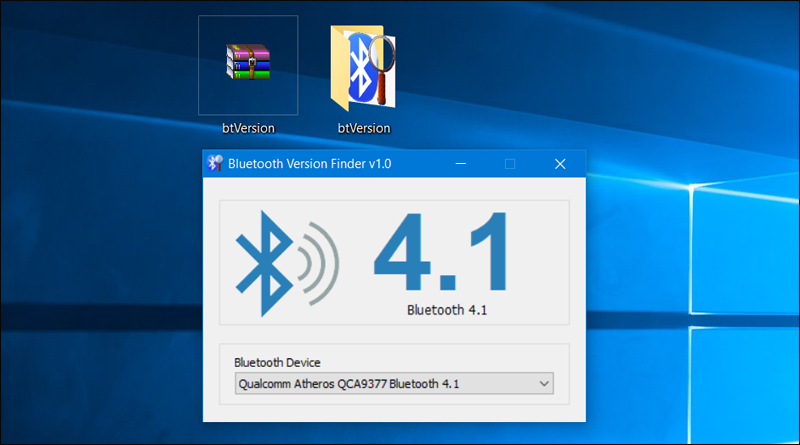Screen dimensions: 800x445
Task: Expand the Bluetooth Device dropdown arrow
Action: [544, 384]
